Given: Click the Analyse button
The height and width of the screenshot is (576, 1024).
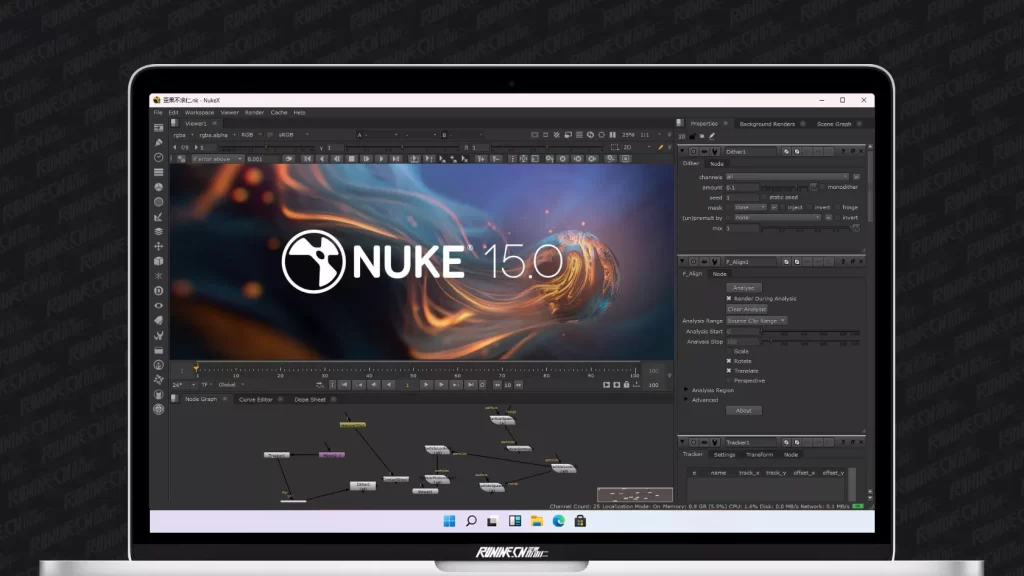Looking at the screenshot, I should pyautogui.click(x=743, y=287).
